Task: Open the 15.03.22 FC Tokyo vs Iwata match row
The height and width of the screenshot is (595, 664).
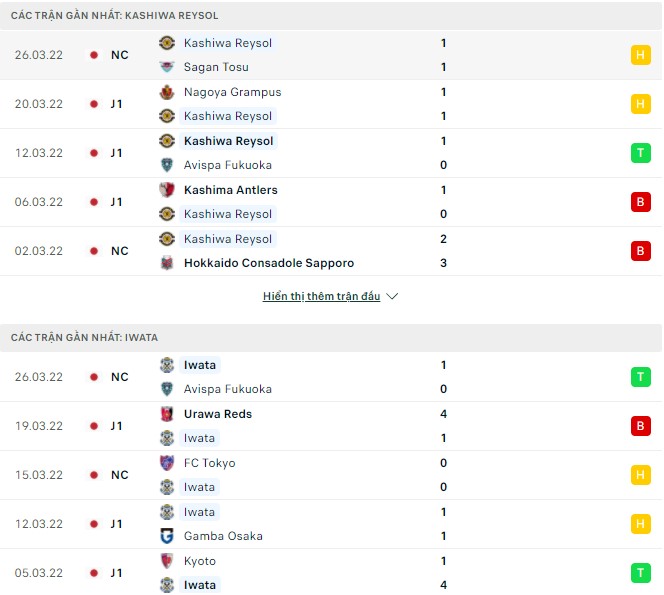Action: 330,475
